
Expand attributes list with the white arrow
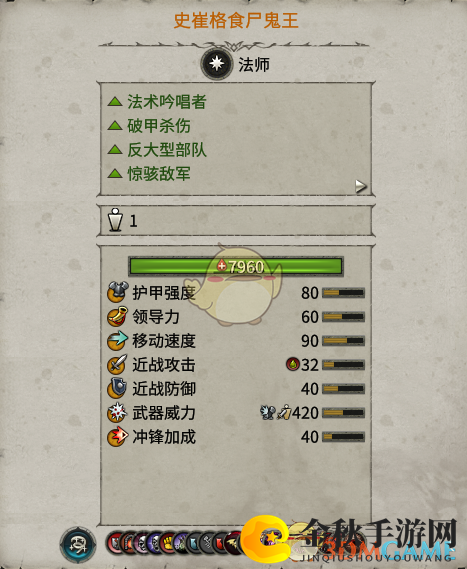[x=360, y=186]
